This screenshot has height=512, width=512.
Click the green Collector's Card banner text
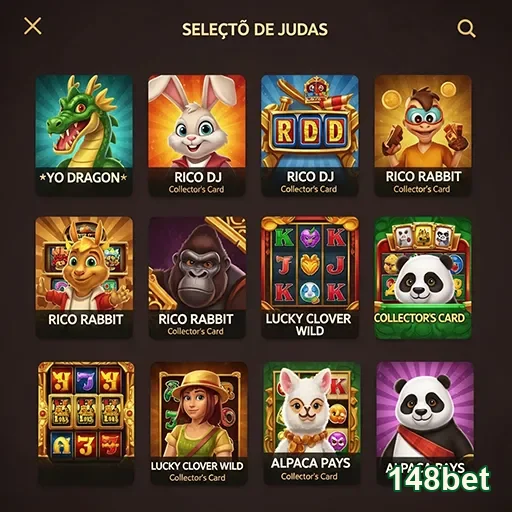coord(419,318)
